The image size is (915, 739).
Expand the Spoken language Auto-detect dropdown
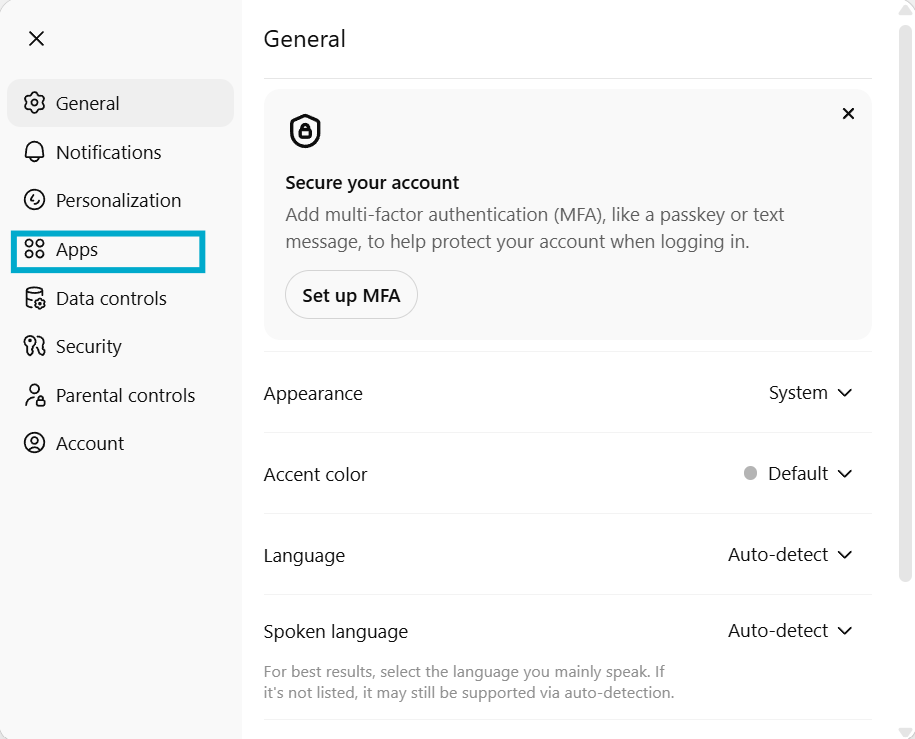(789, 631)
